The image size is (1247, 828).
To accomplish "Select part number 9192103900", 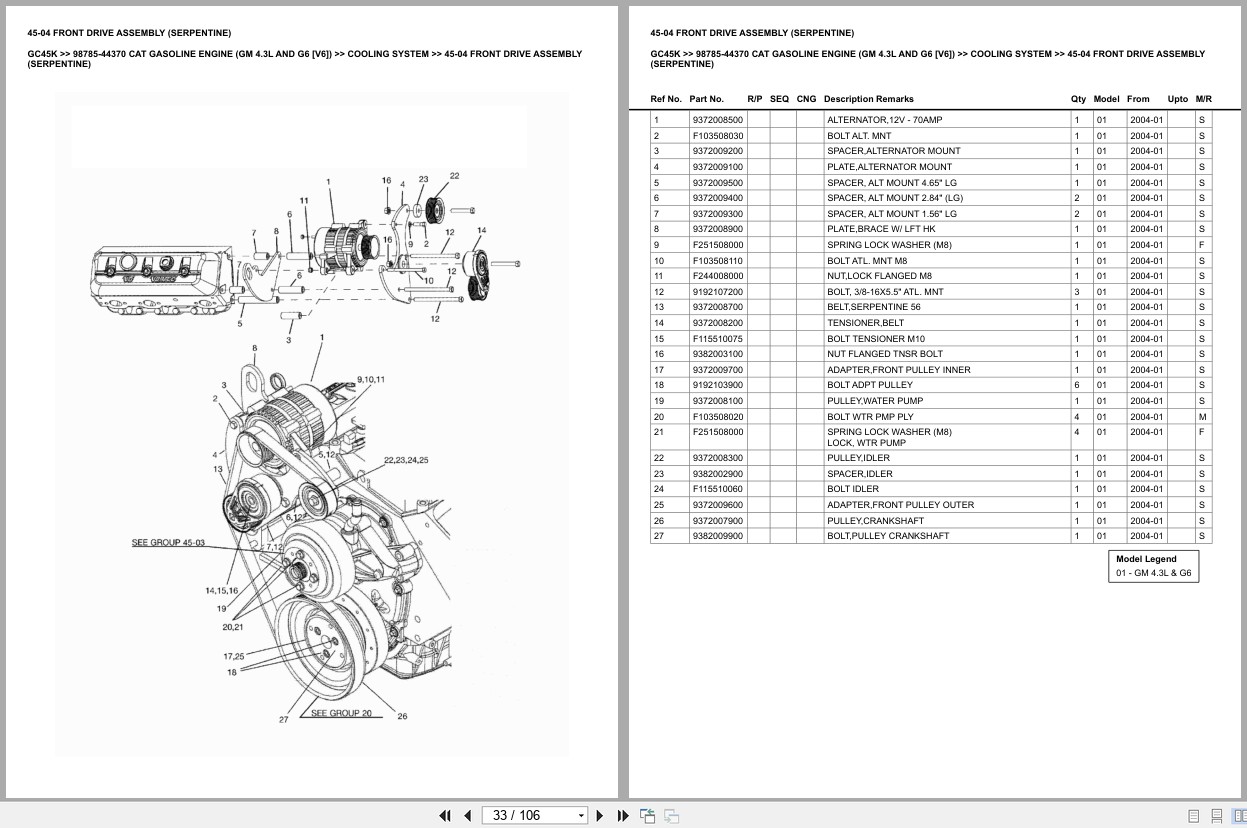I will pyautogui.click(x=717, y=385).
